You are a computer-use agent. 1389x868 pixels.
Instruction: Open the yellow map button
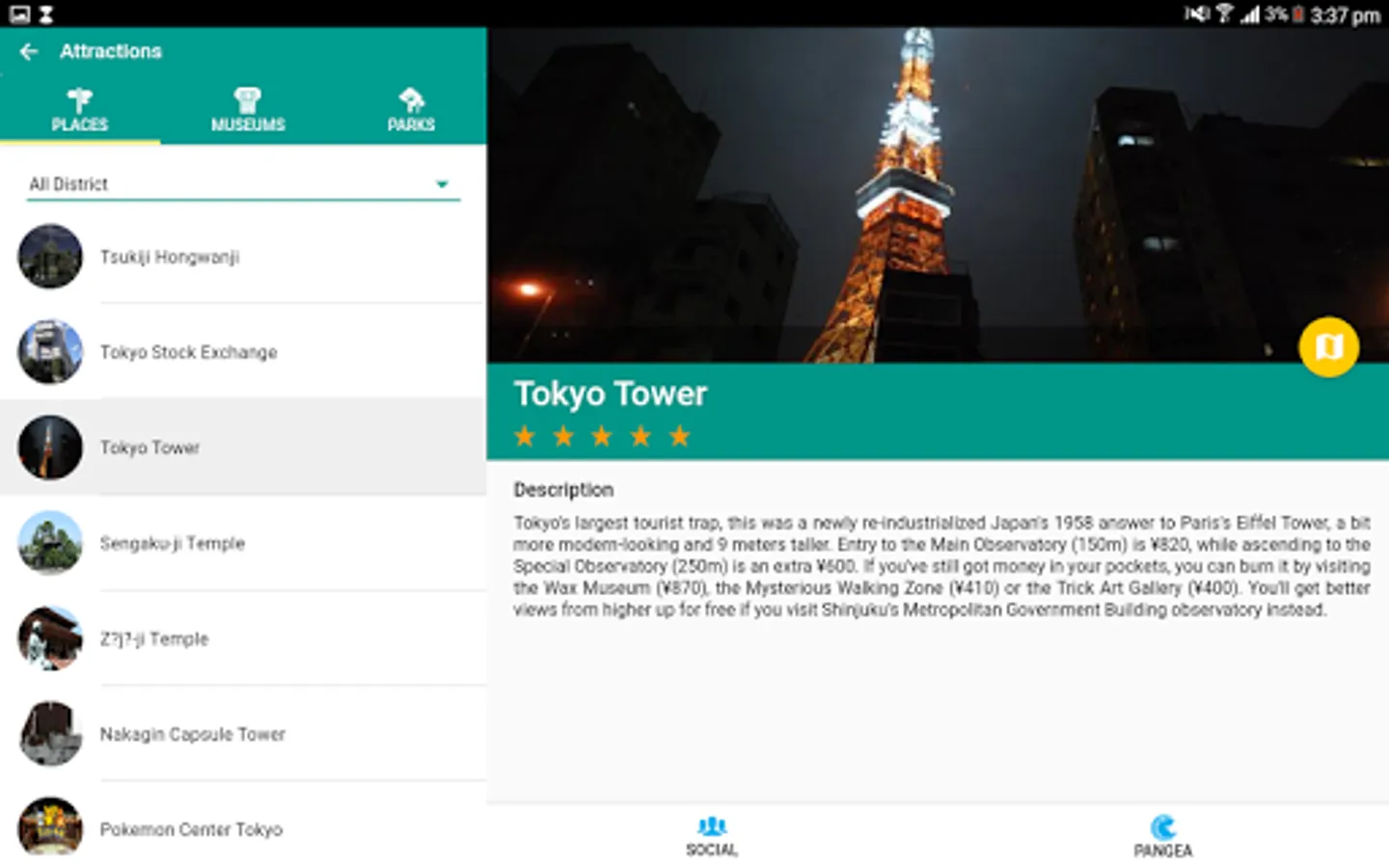pos(1328,347)
